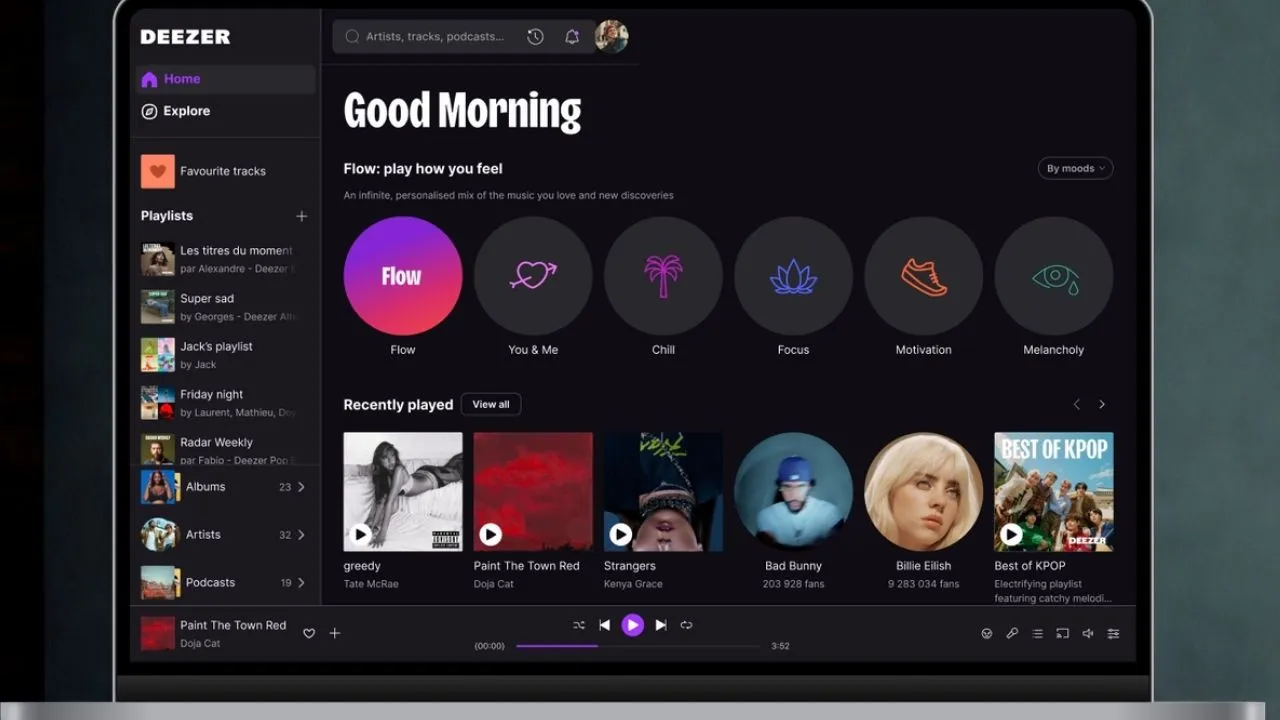Expand the Albums section chevron
Viewport: 1280px width, 720px height.
coord(301,487)
